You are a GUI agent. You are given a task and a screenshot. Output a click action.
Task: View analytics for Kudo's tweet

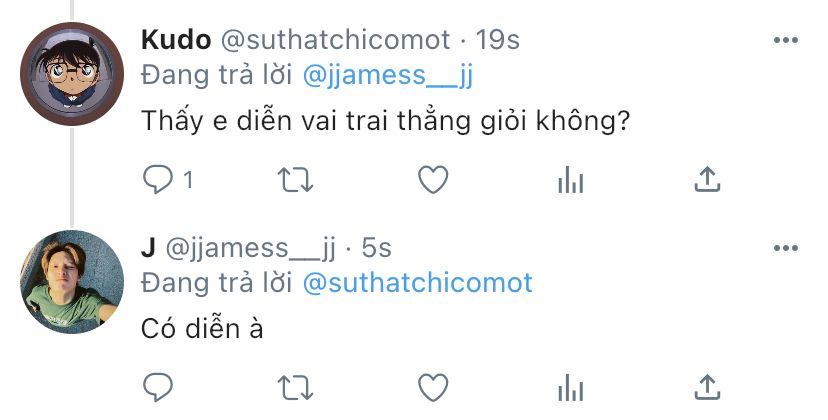[571, 180]
